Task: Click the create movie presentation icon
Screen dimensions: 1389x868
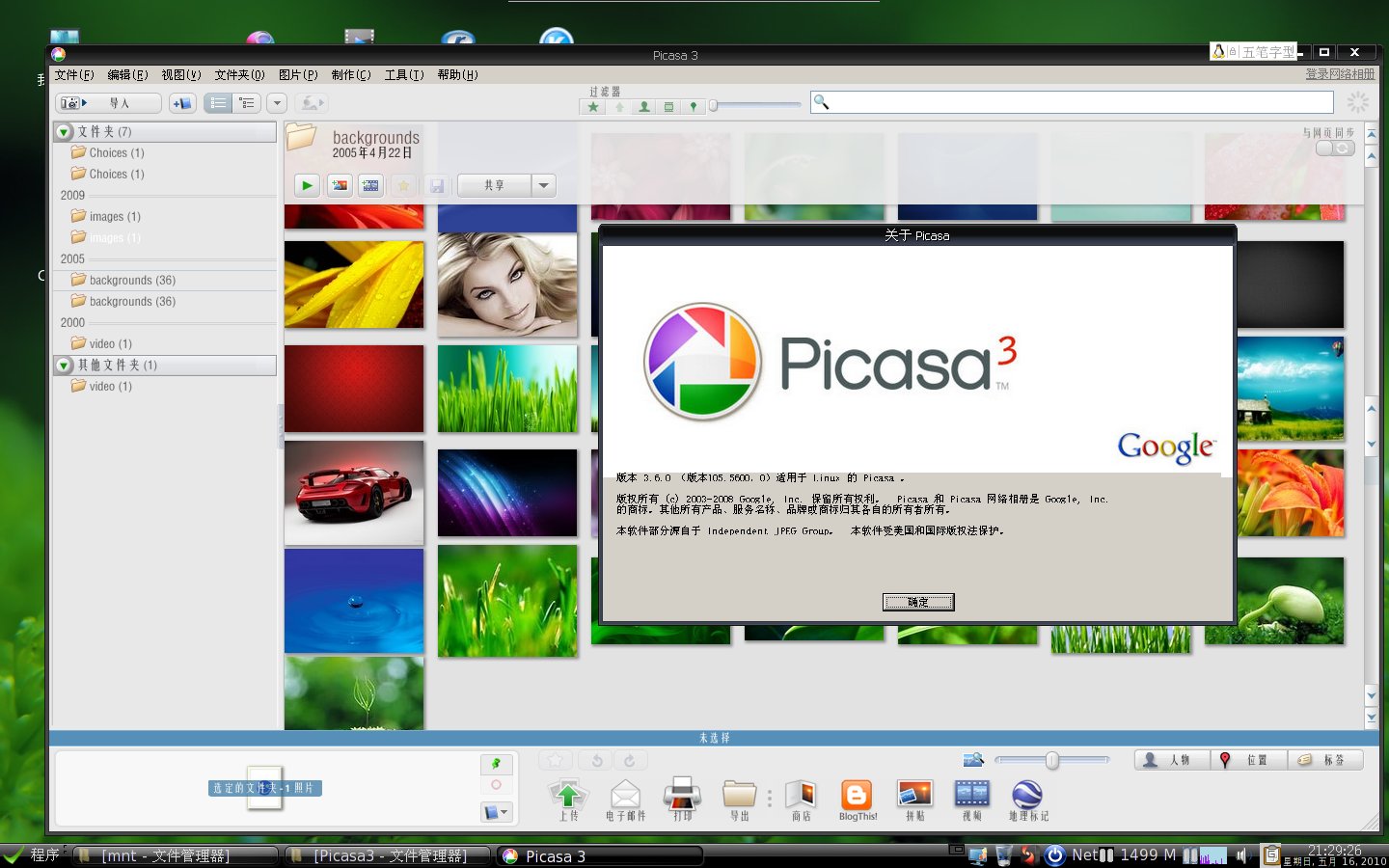Action: coord(370,185)
